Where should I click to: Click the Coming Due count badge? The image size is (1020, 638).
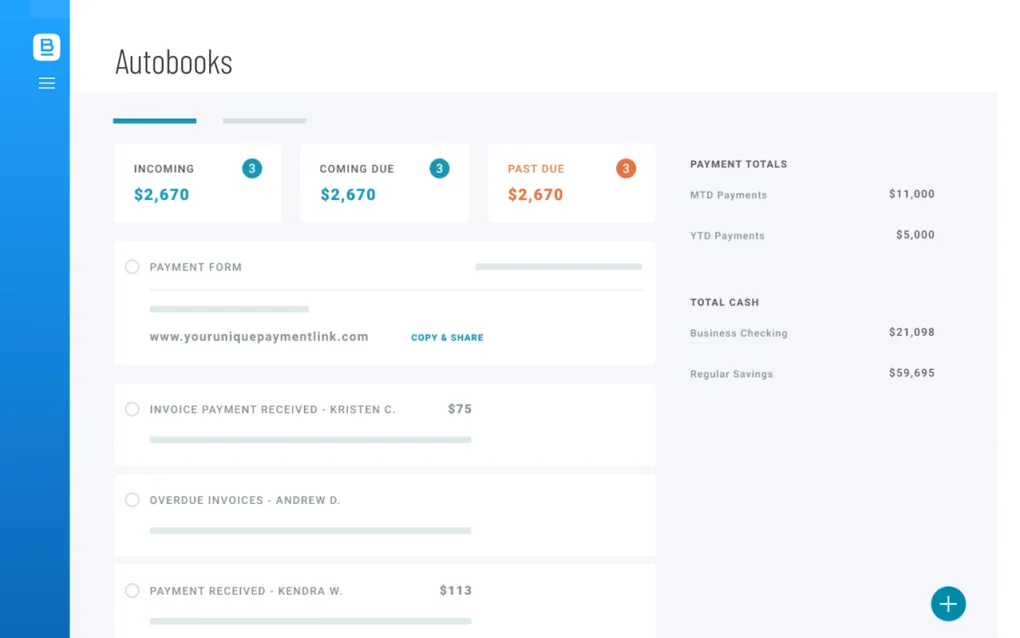coord(439,169)
